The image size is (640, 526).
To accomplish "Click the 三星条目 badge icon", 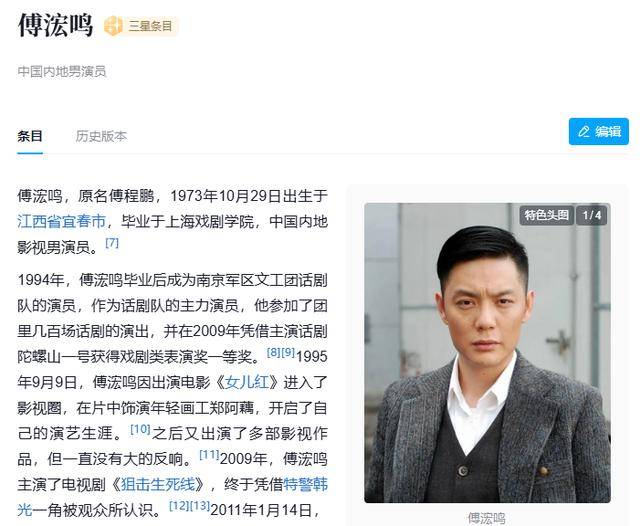I will click(113, 26).
